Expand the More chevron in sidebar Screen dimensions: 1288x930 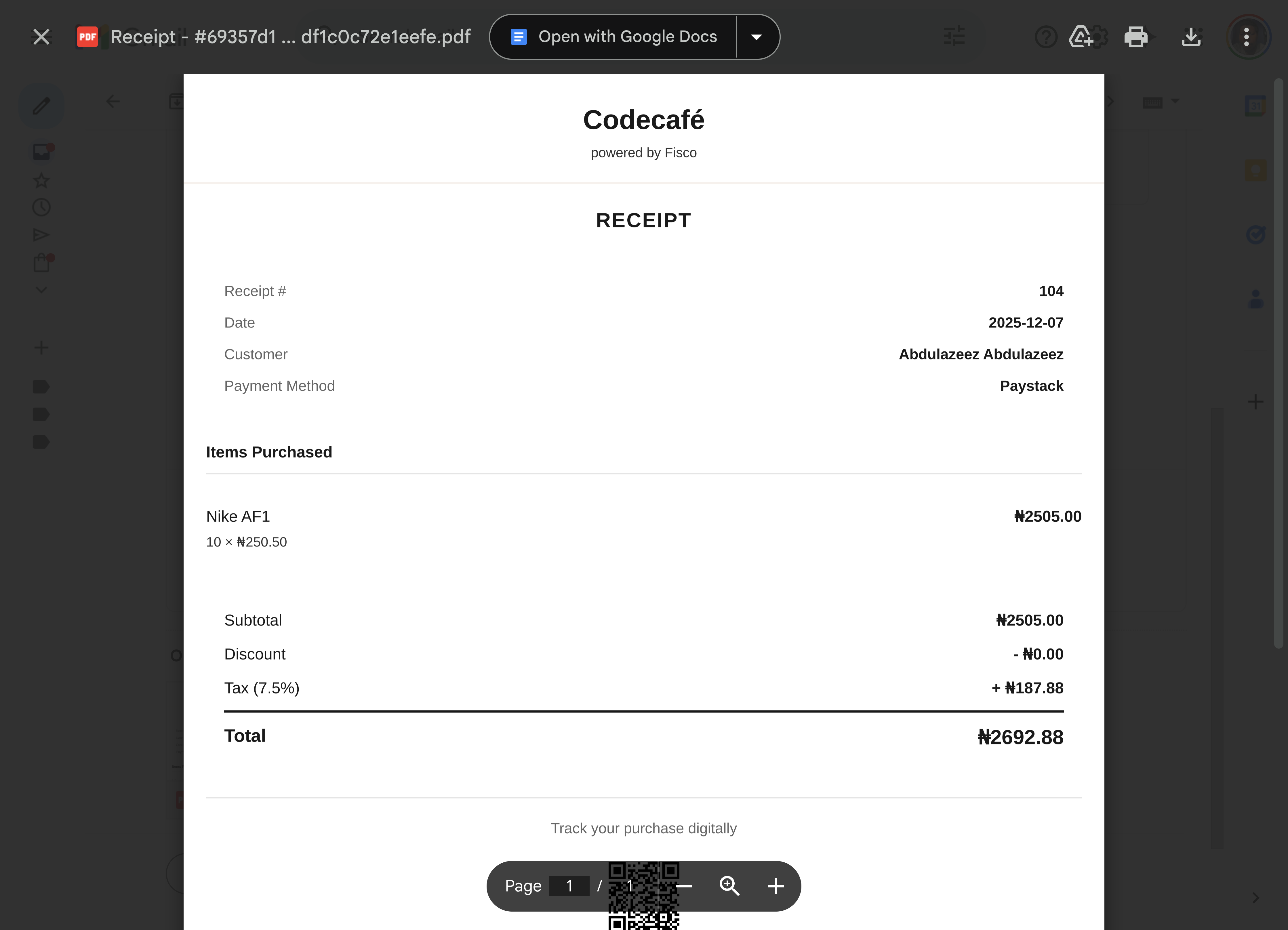coord(41,290)
